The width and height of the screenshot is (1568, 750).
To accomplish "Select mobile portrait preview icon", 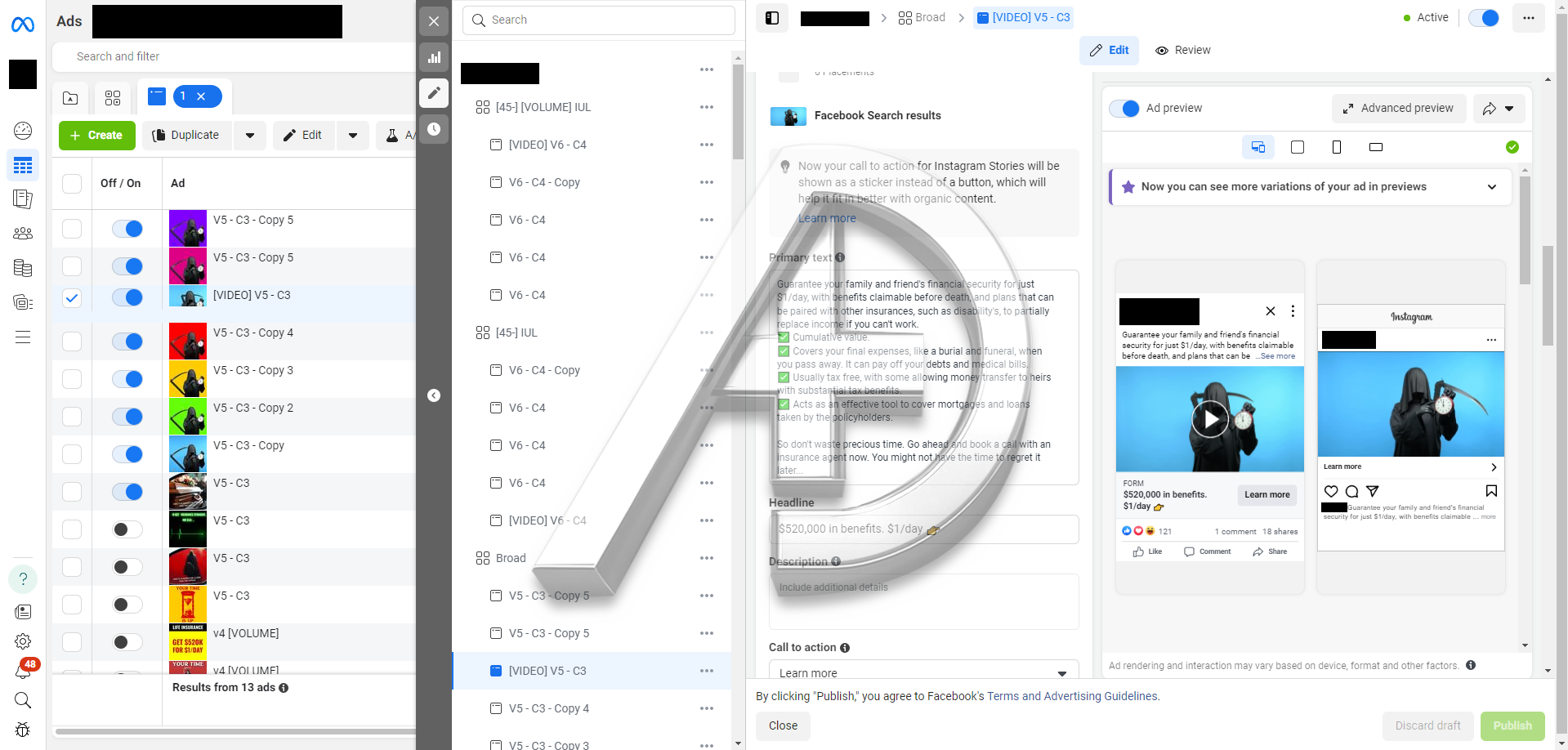I will point(1337,147).
